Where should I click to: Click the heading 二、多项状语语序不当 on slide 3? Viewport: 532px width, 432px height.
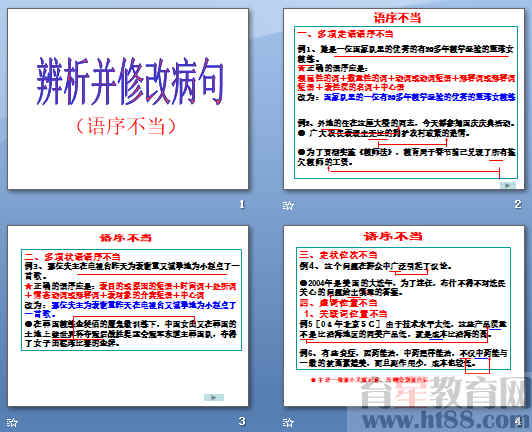72,256
